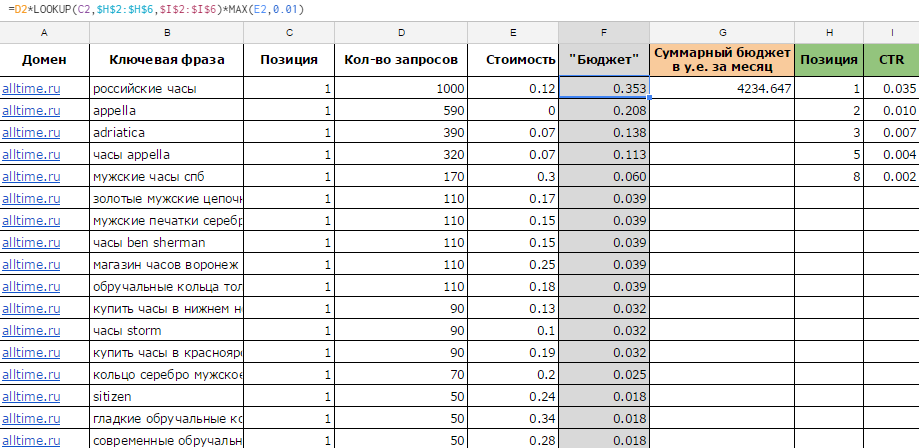Select cell 'российские часы'
The width and height of the screenshot is (919, 448).
click(166, 89)
